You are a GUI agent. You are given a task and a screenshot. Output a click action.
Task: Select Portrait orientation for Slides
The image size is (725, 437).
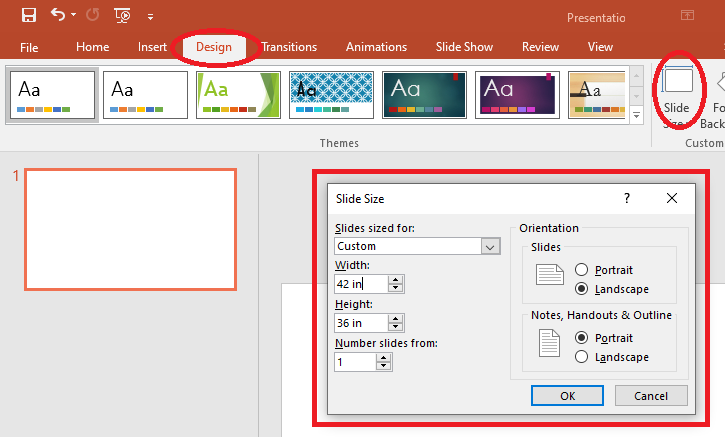click(582, 270)
